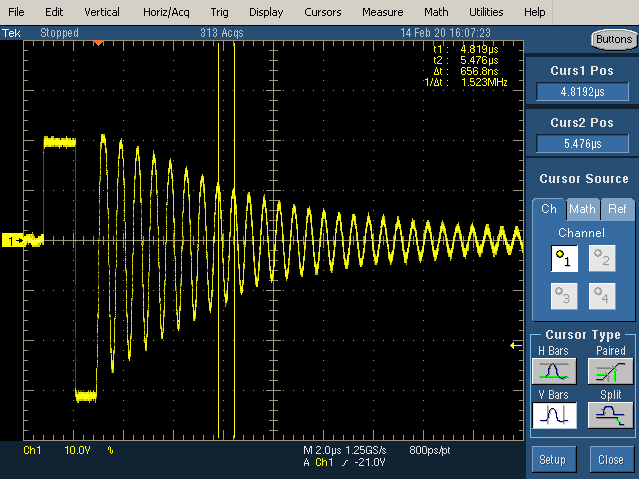This screenshot has width=640, height=480.
Task: Switch to the Ch cursor source tab
Action: pyautogui.click(x=549, y=209)
